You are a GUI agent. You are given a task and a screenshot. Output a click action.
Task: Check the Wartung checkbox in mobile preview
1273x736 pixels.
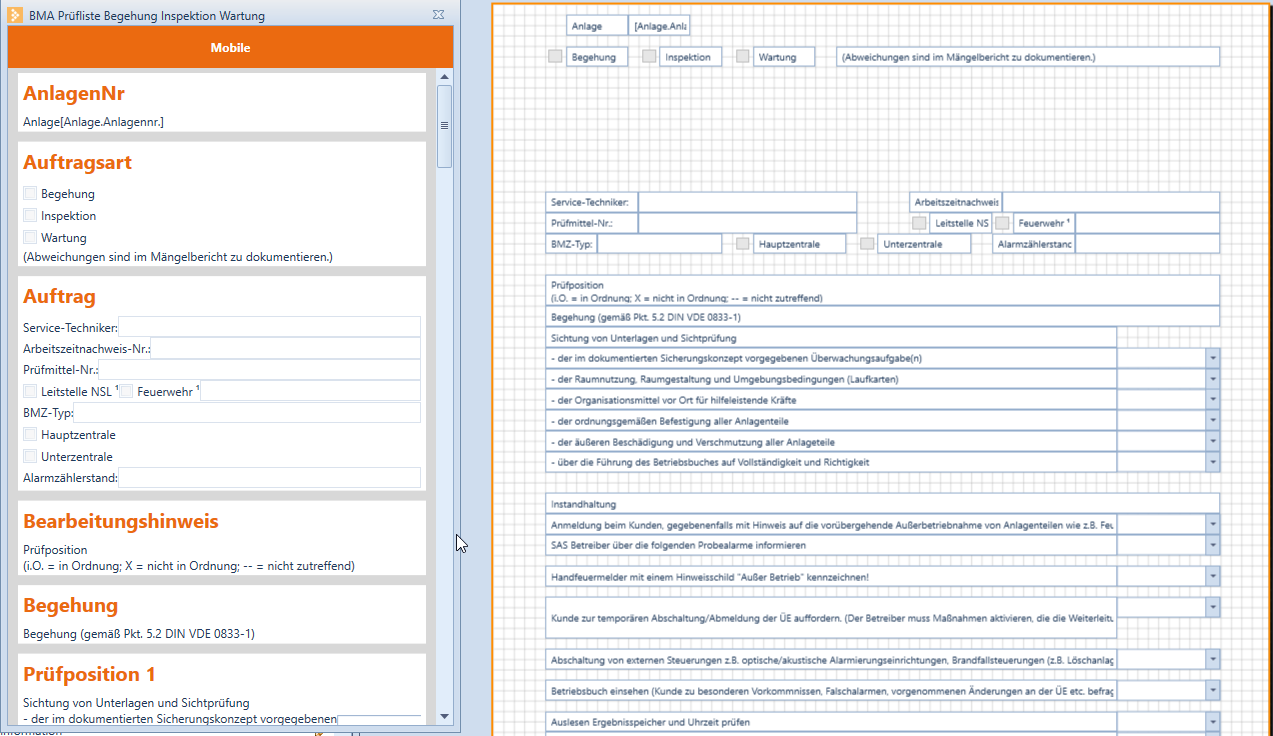point(30,238)
